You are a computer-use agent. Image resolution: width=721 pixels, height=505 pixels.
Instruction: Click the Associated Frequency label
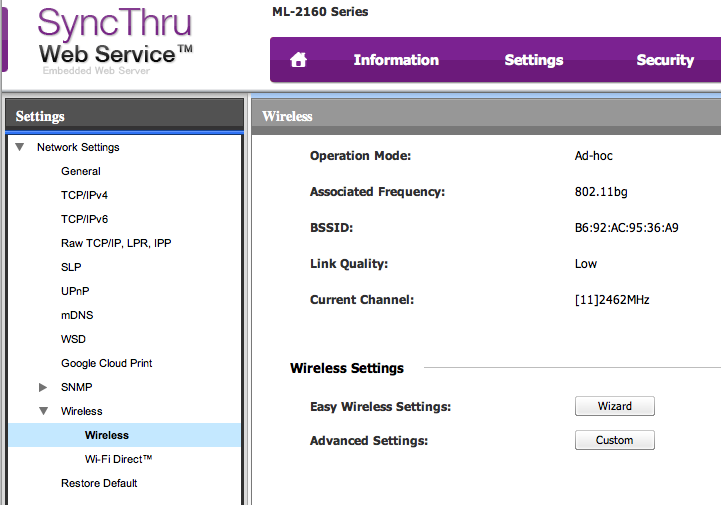tap(377, 192)
